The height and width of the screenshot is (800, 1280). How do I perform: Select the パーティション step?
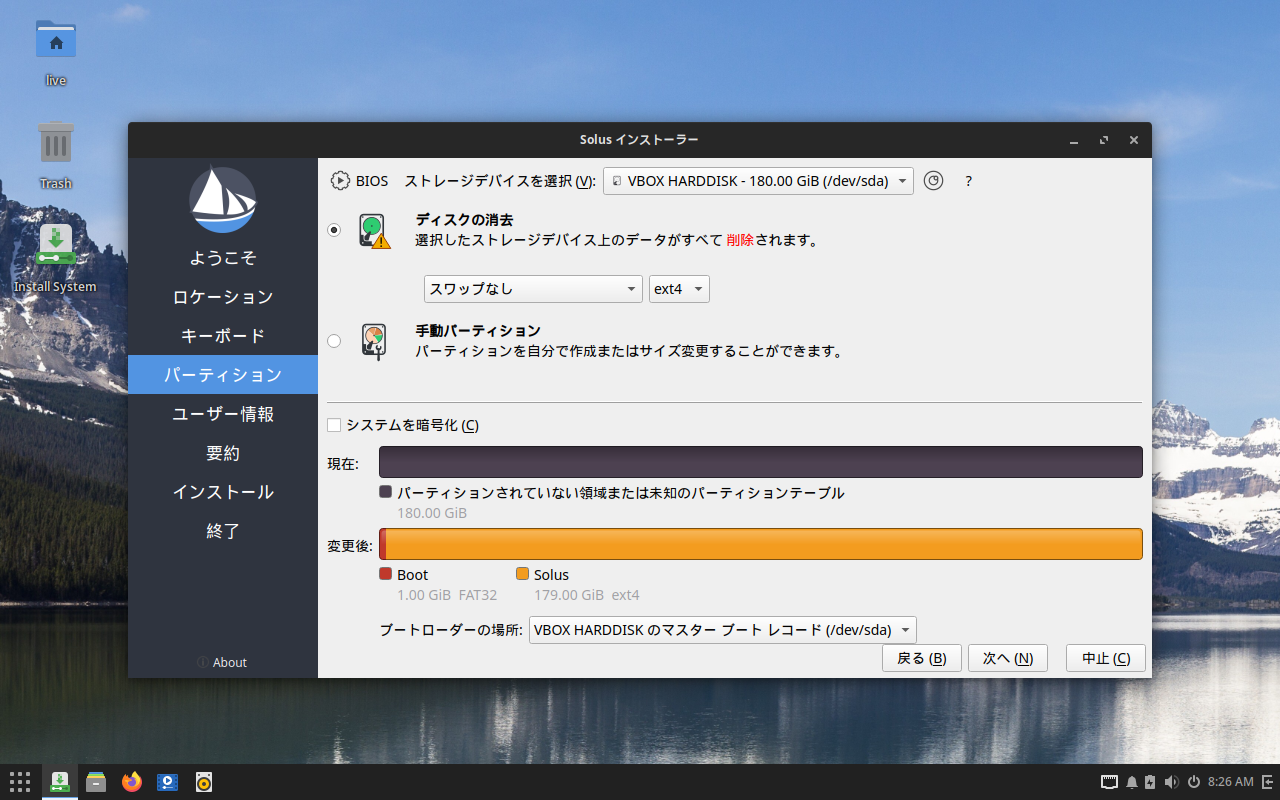[x=223, y=375]
